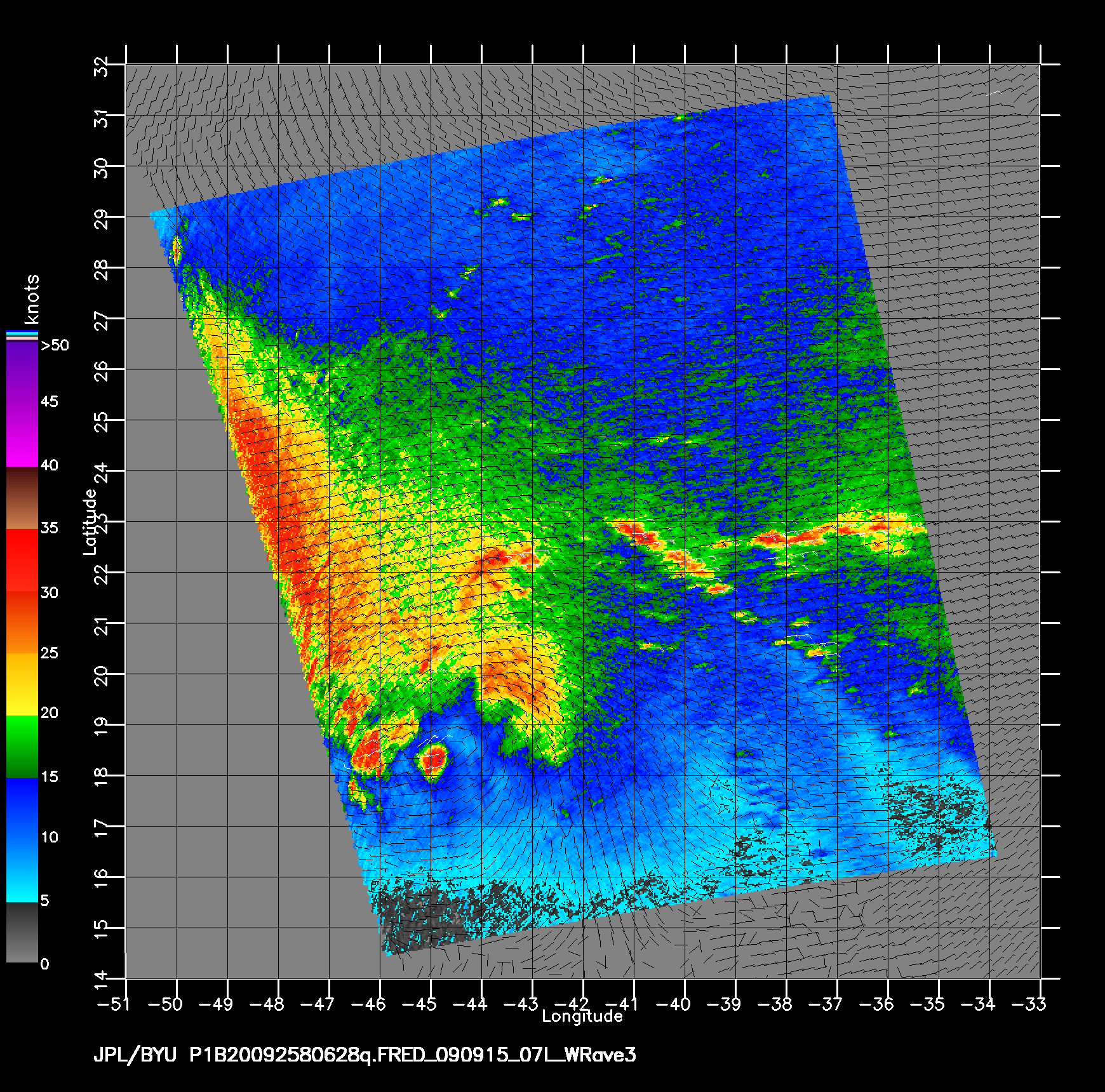Image resolution: width=1105 pixels, height=1092 pixels.
Task: Click the magenta 40–45 knots color band
Action: click(22, 436)
